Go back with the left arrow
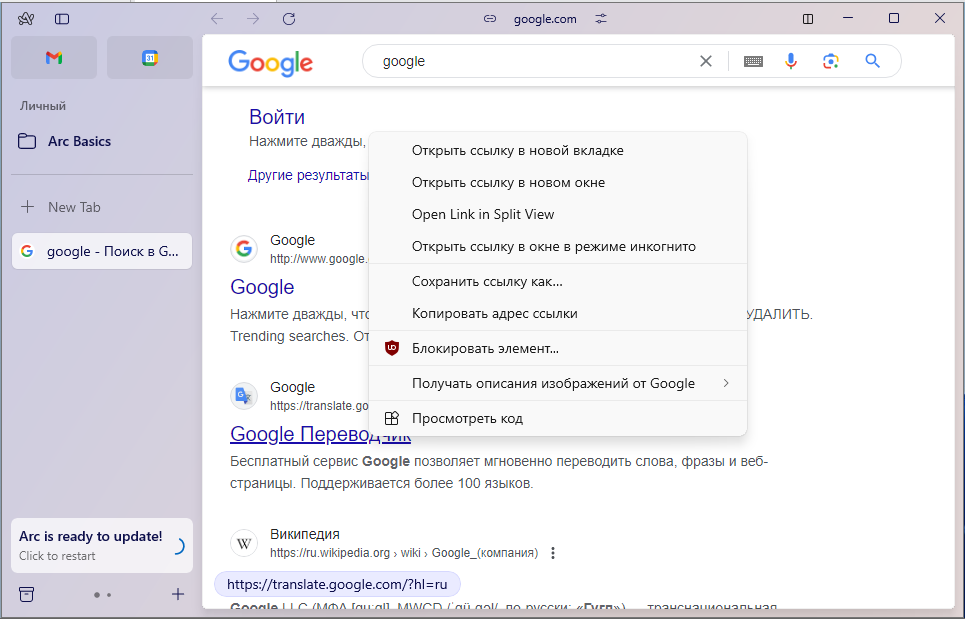 click(217, 19)
